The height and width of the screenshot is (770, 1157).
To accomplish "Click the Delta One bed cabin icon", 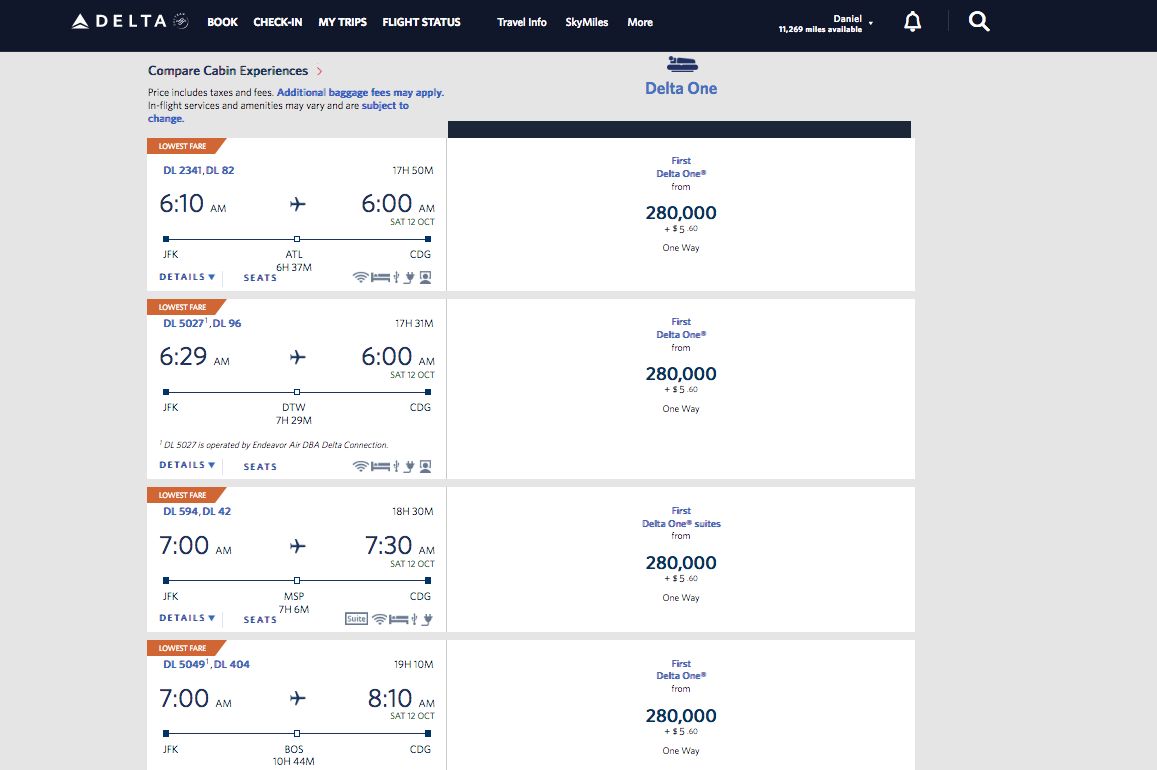I will (682, 64).
